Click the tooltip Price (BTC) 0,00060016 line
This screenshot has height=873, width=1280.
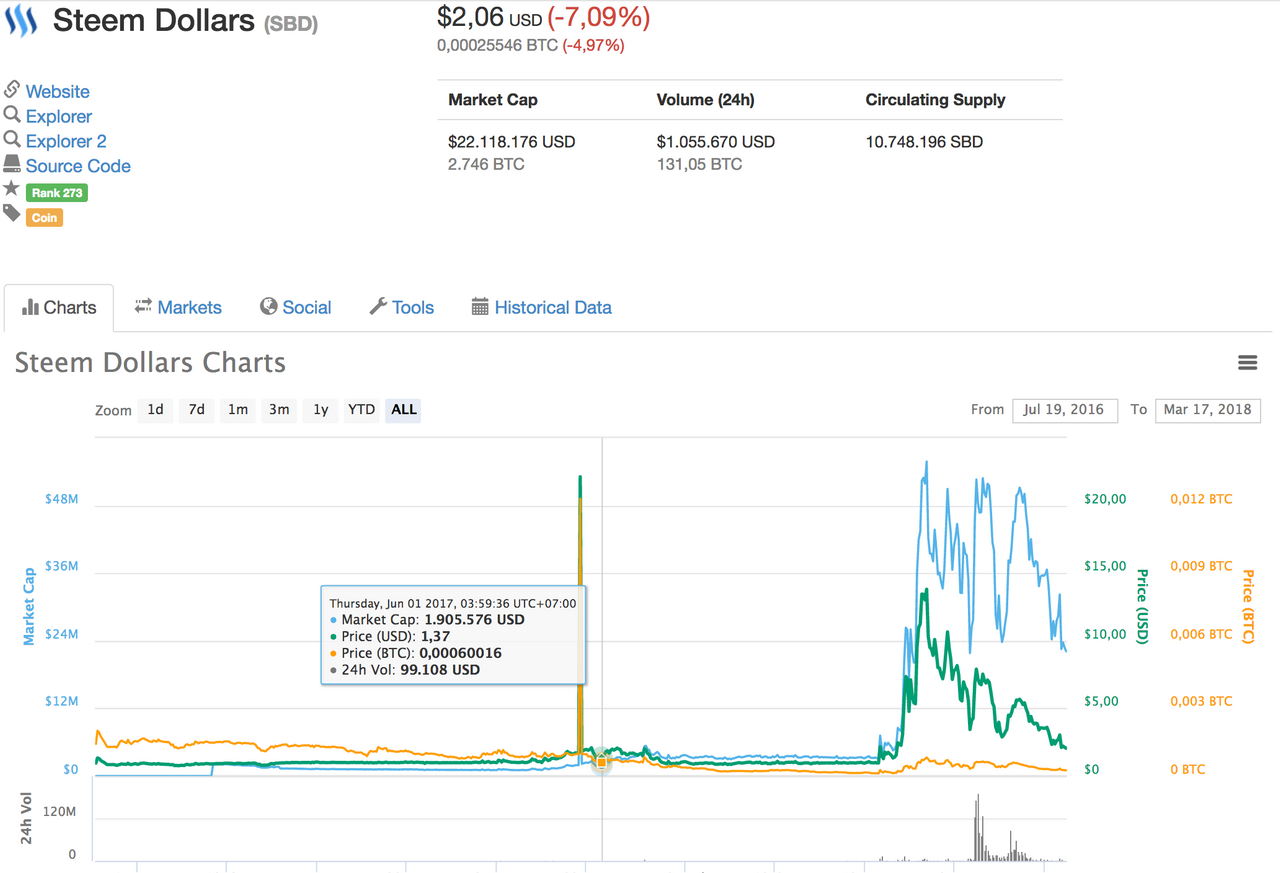(415, 653)
